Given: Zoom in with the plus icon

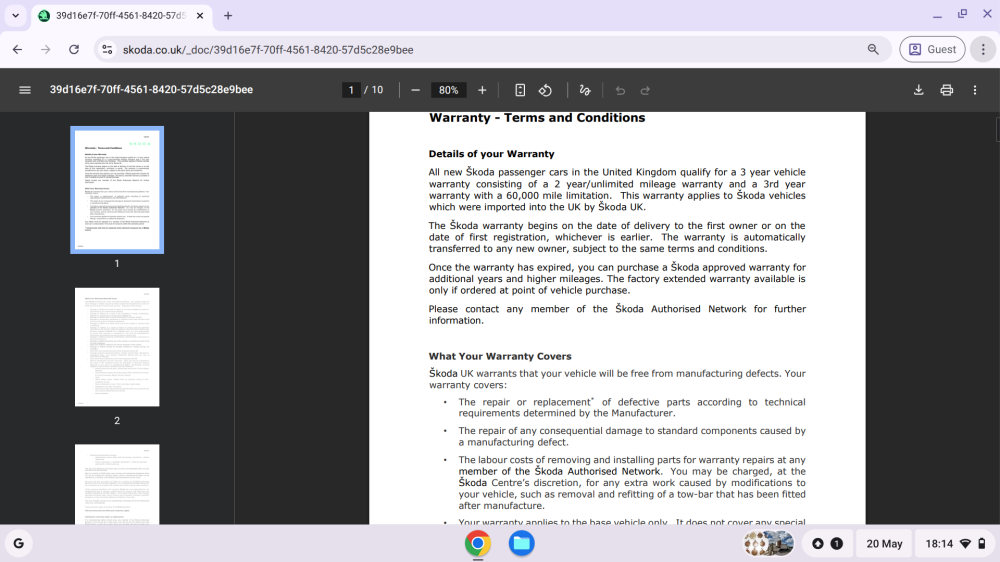Looking at the screenshot, I should (x=482, y=91).
